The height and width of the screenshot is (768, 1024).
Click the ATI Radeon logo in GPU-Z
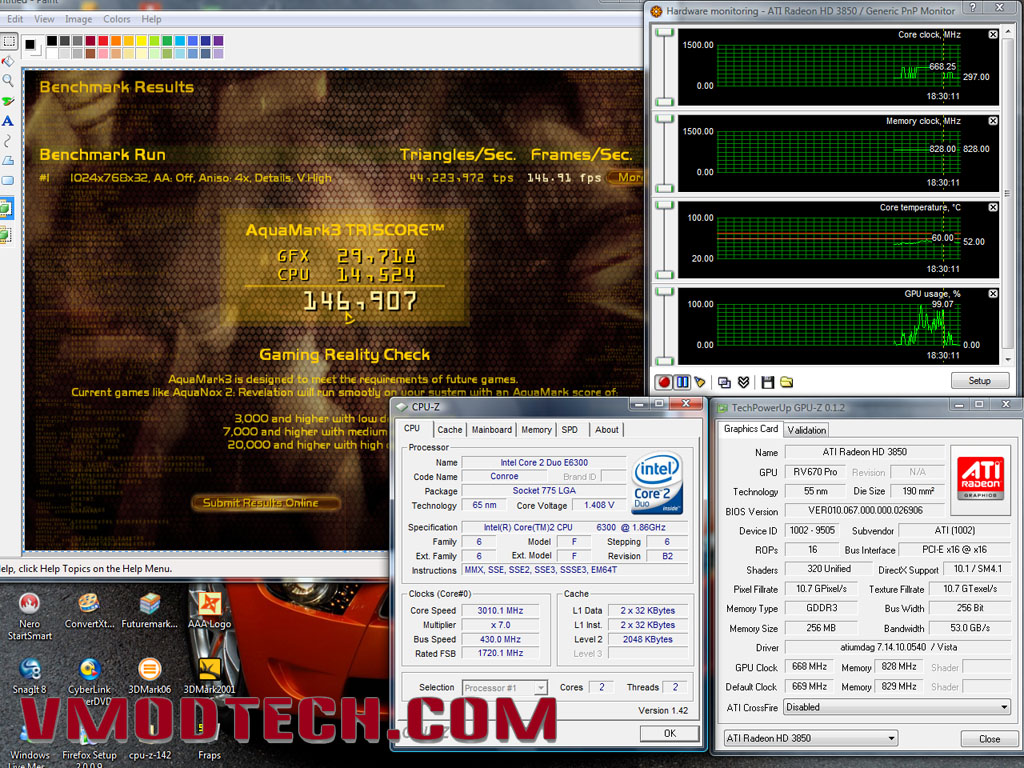click(x=980, y=477)
